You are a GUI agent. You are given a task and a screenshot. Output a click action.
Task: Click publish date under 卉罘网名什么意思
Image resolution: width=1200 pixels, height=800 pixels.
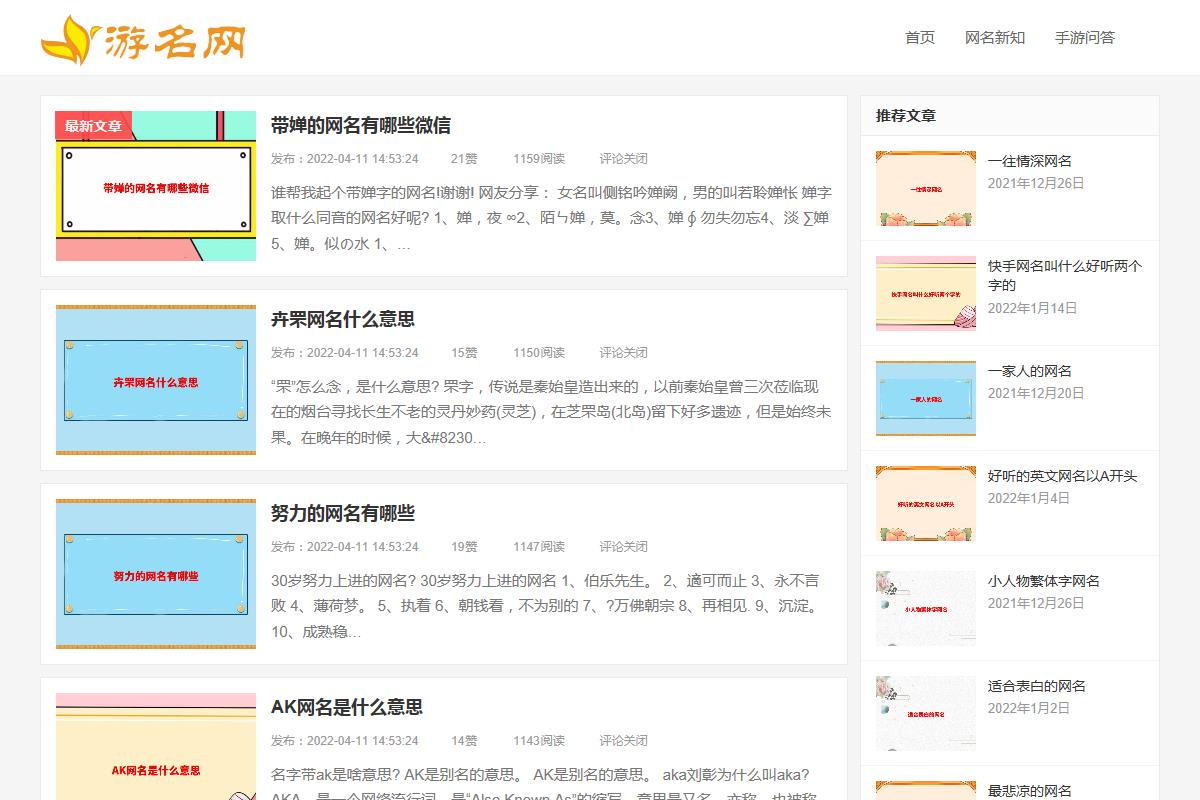[345, 352]
